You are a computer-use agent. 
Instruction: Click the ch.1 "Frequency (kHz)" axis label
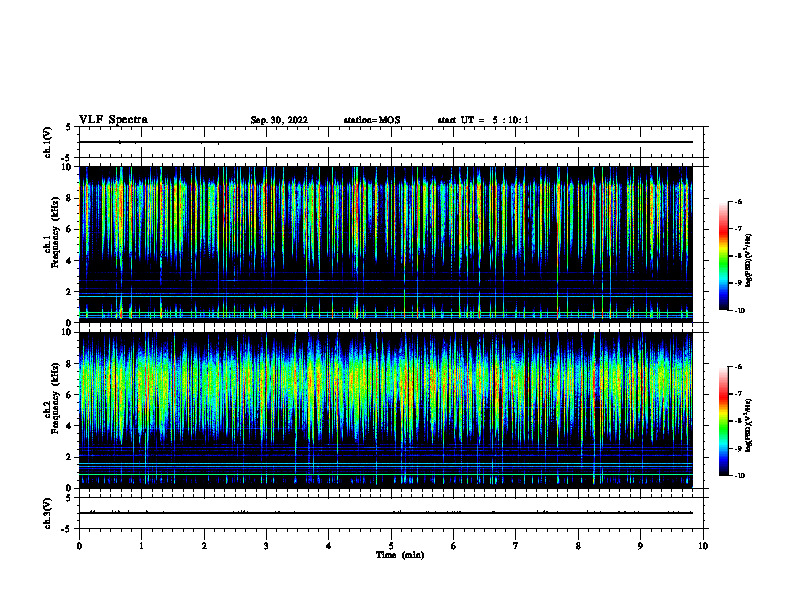point(55,233)
